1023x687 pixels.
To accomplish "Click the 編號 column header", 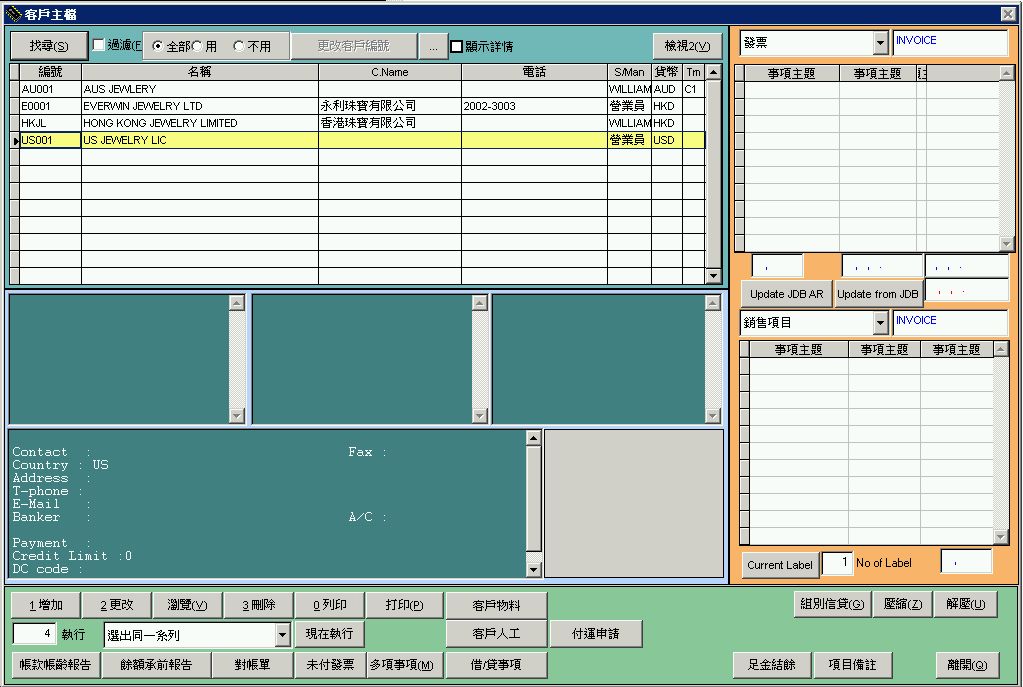I will coord(50,72).
